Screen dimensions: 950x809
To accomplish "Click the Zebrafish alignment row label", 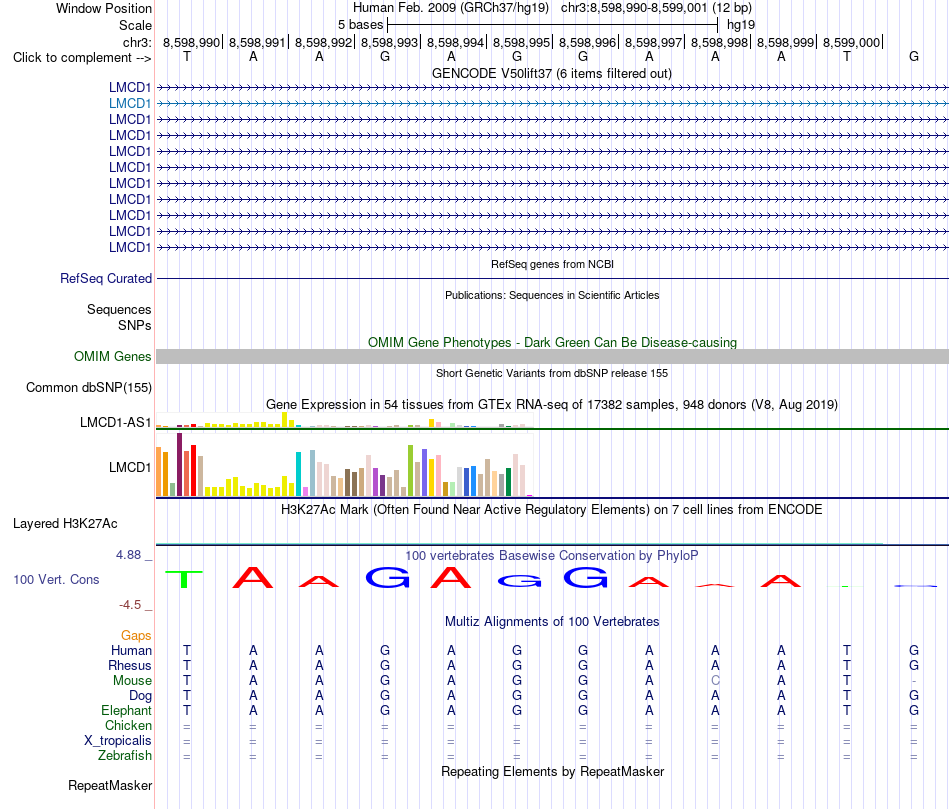I will pos(125,756).
